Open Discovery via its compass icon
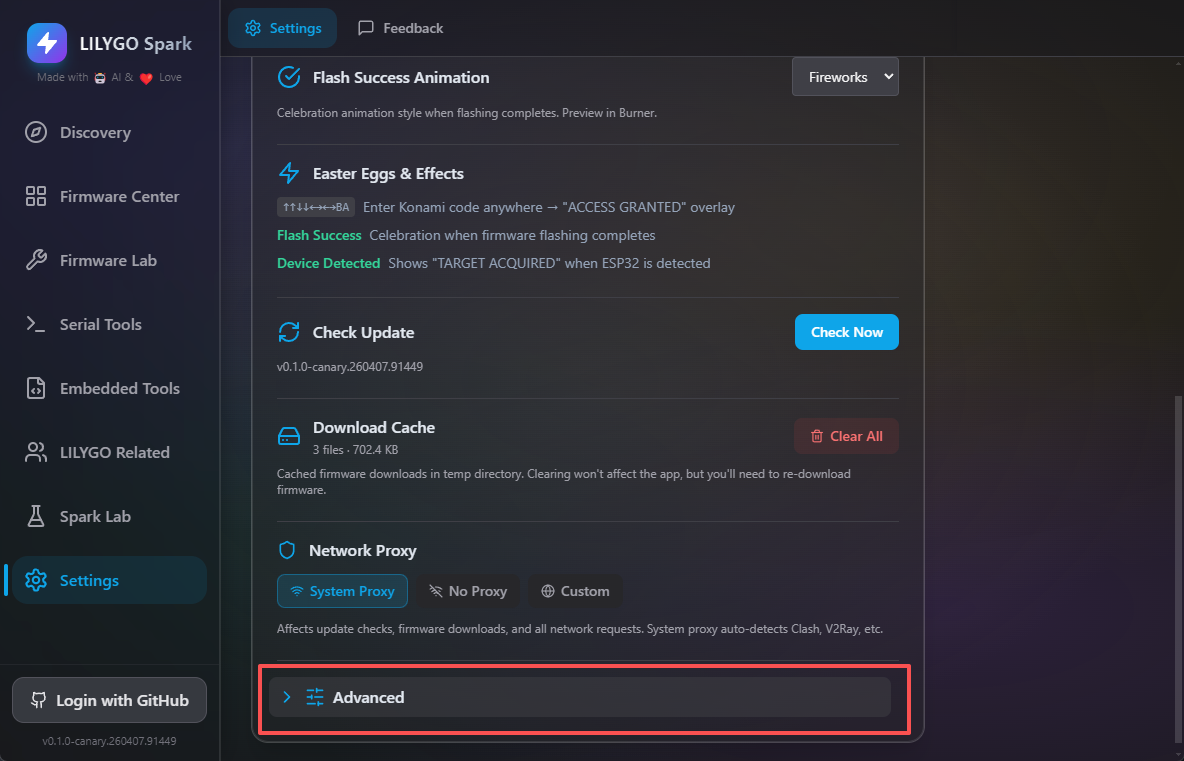Screen dimensions: 1184x761 pos(36,133)
